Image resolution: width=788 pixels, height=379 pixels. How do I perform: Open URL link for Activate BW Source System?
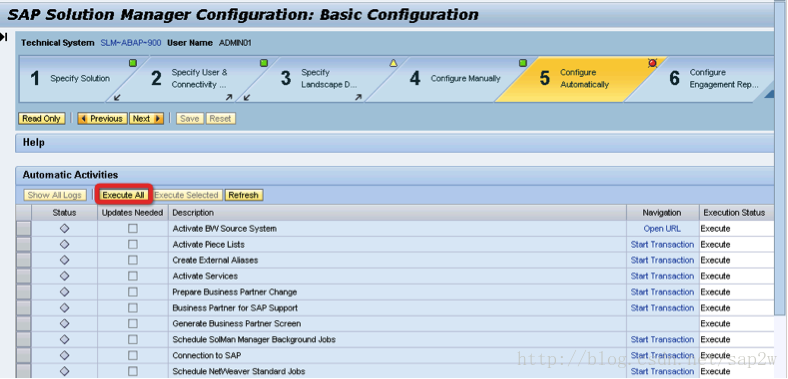662,229
